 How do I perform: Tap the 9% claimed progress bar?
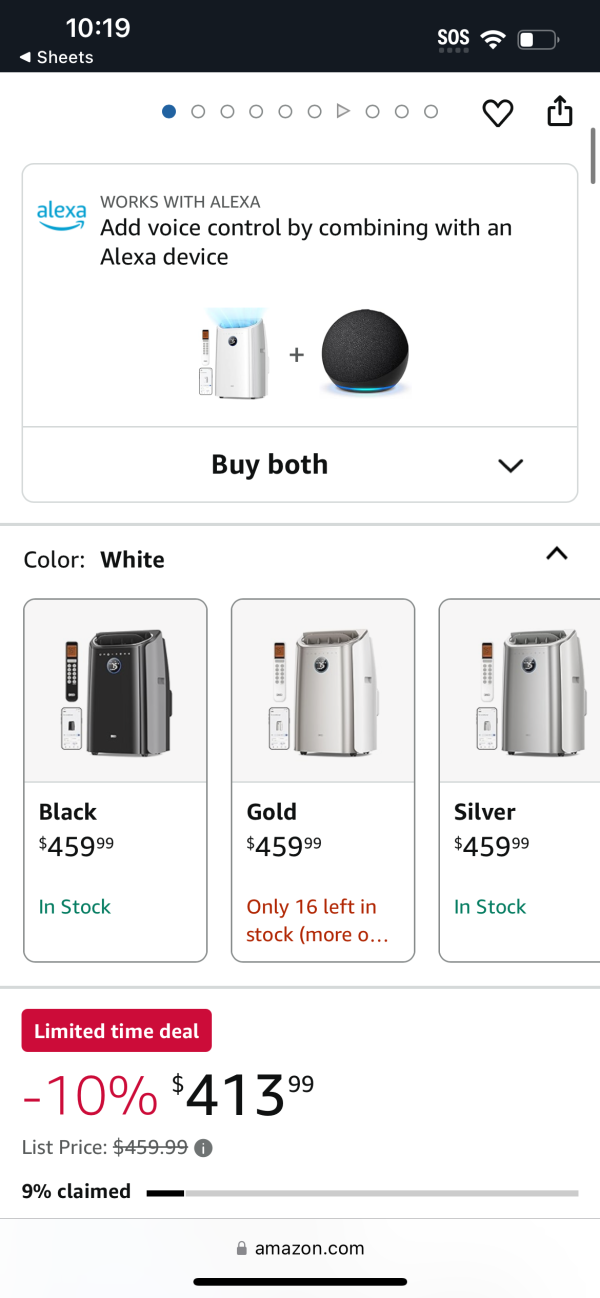tap(362, 1193)
